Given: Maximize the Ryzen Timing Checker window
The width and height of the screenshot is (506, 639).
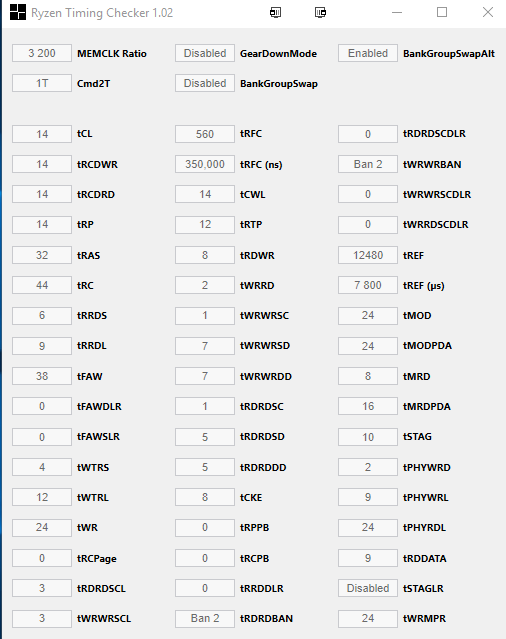Looking at the screenshot, I should 442,12.
